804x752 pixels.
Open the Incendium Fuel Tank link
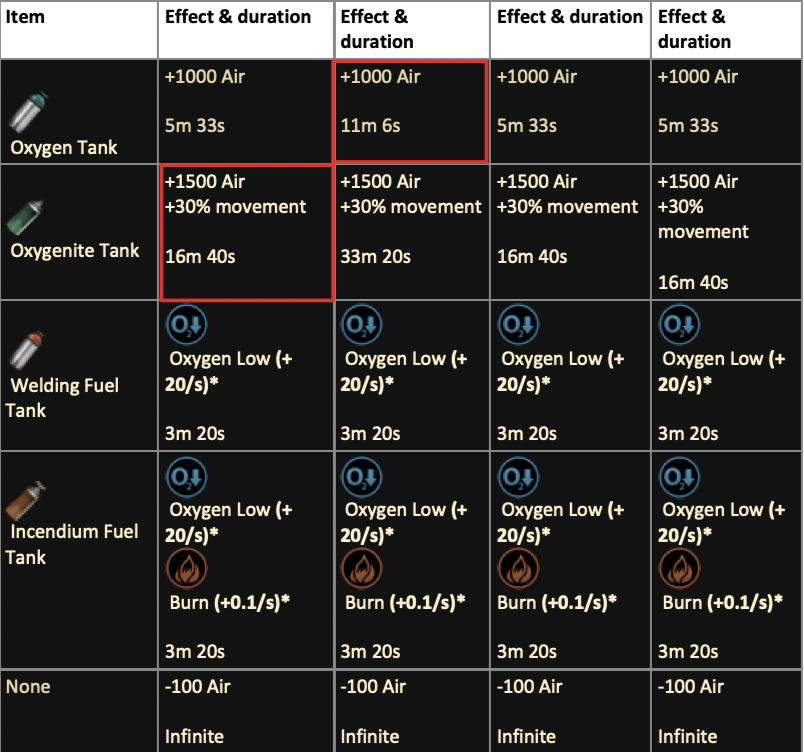click(x=72, y=544)
